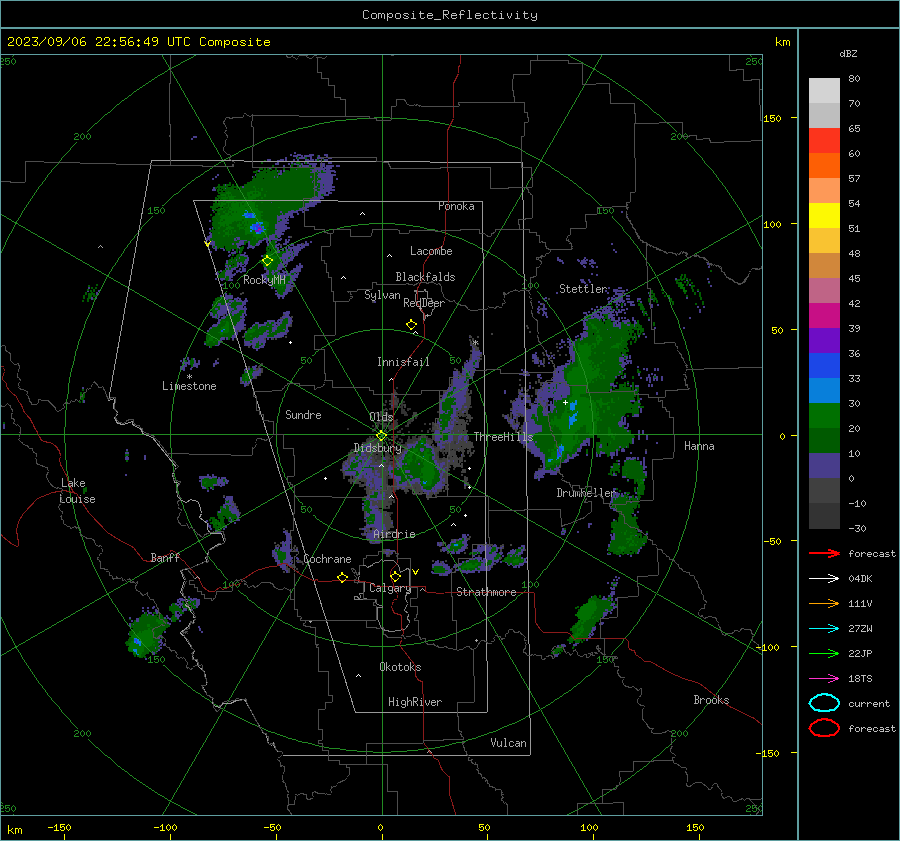Screen dimensions: 900x841
Task: Click the Okotoks city label
Action: tap(400, 667)
